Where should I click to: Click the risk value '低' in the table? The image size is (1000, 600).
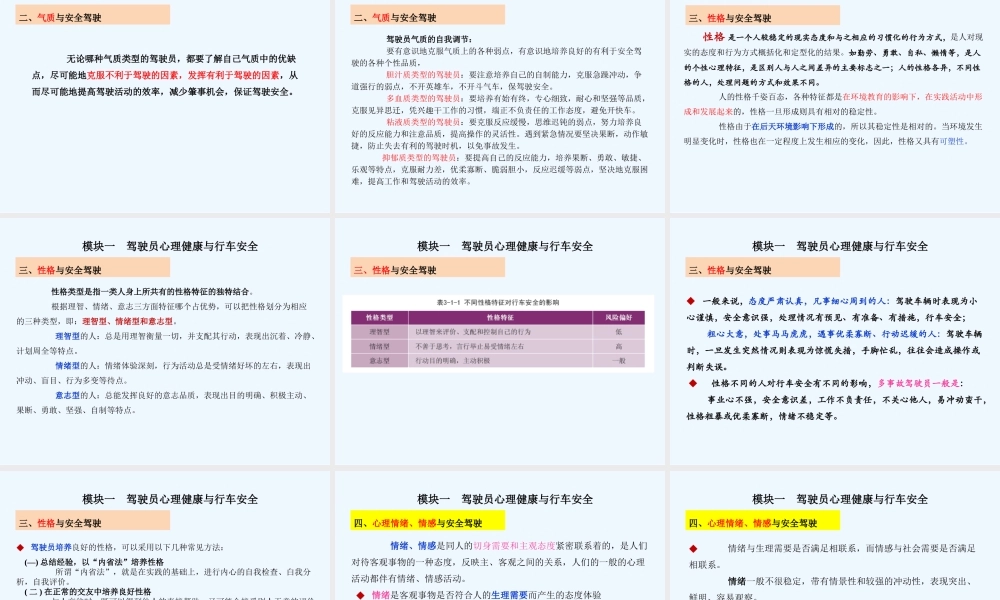coord(619,332)
